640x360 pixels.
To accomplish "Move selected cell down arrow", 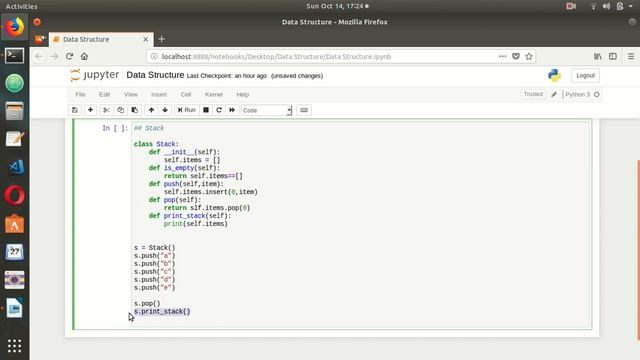I will 165,110.
